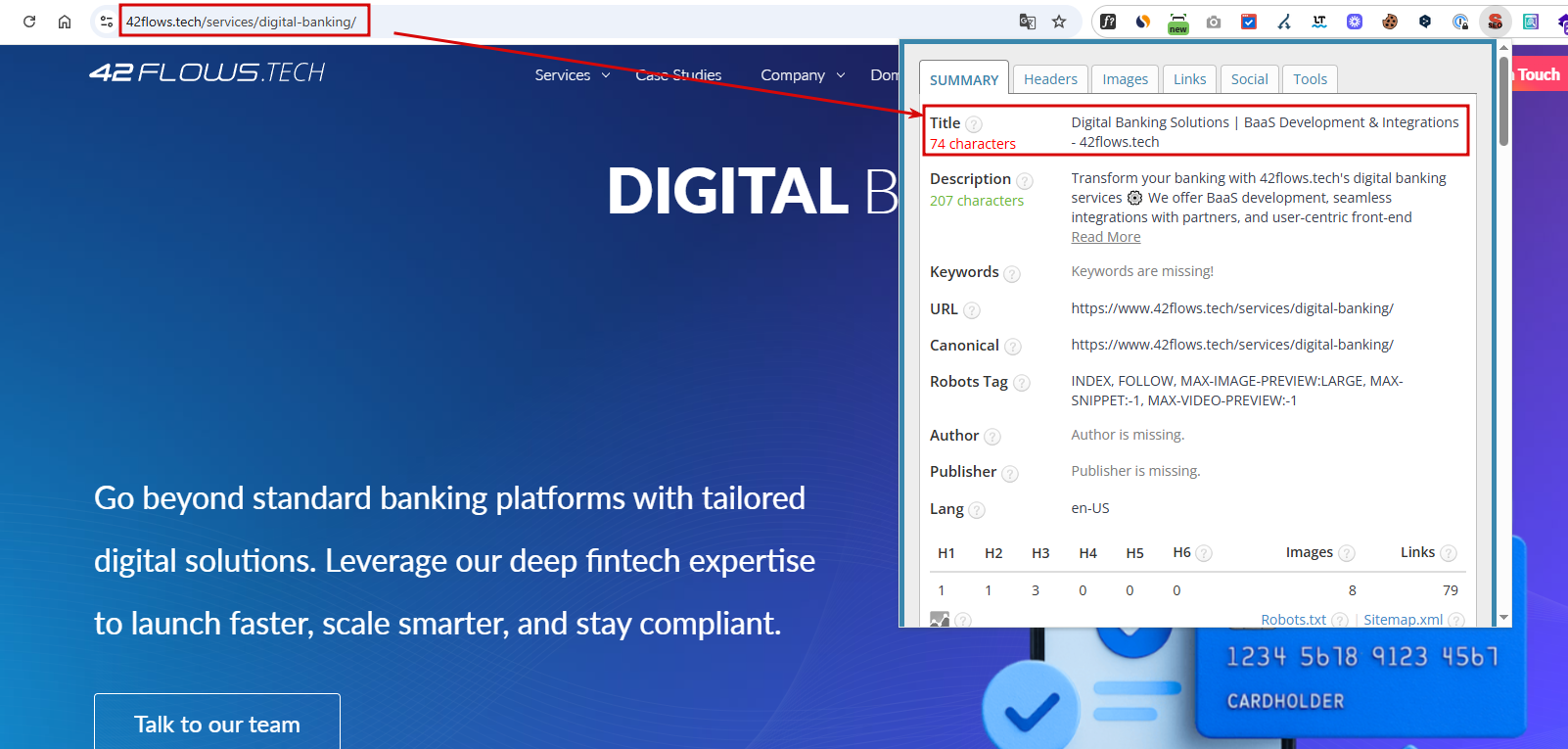Open site information icon in address bar

[x=106, y=22]
